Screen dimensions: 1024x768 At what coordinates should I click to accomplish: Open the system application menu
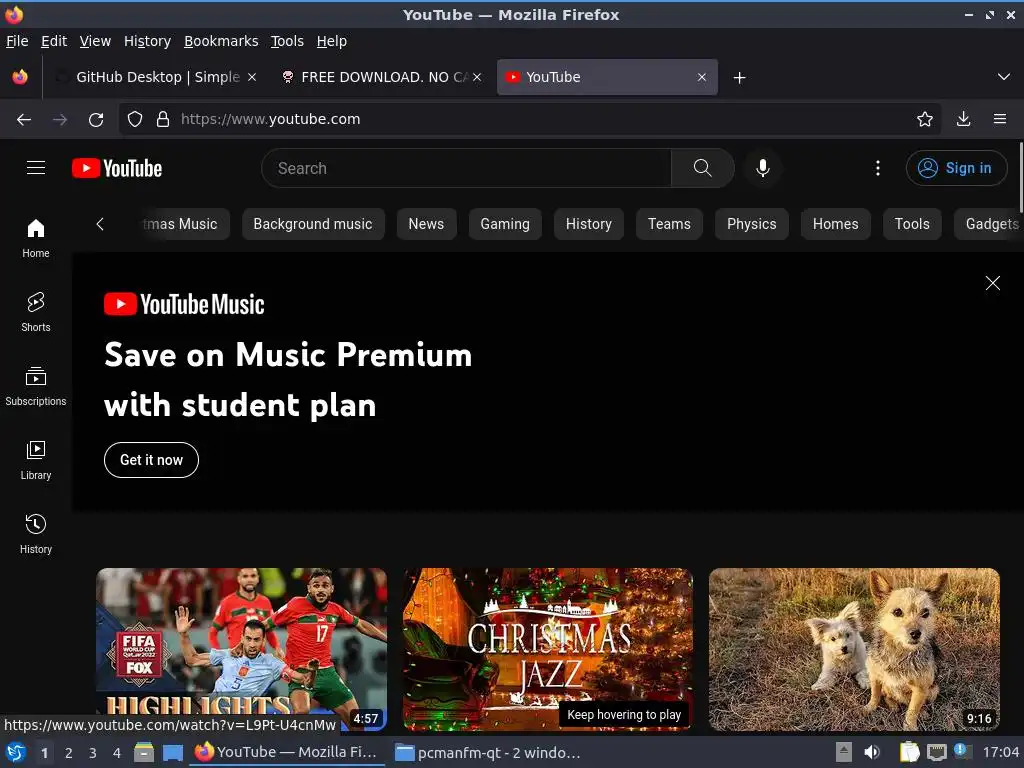click(x=15, y=752)
